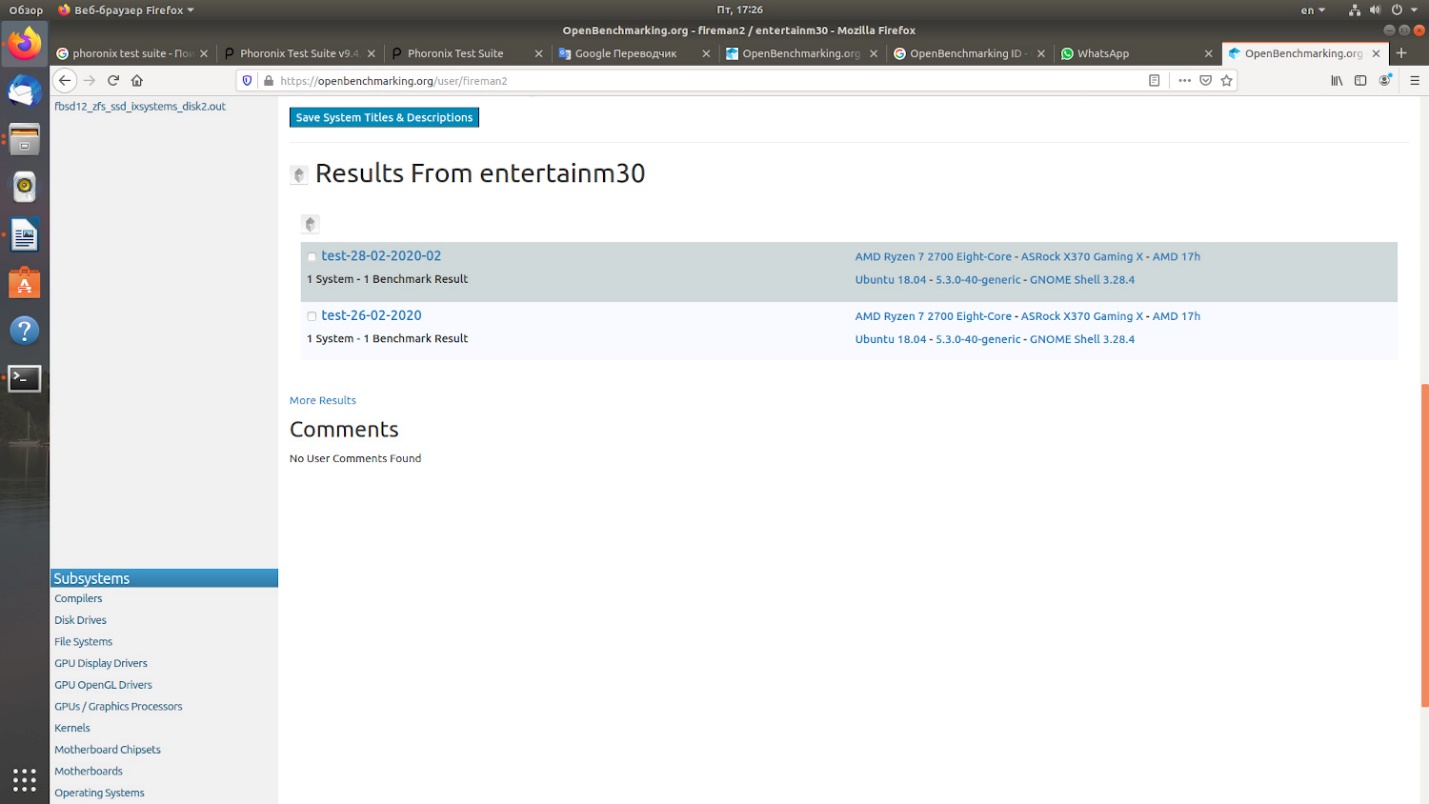Open the Firefox account icon
The width and height of the screenshot is (1429, 804).
1386,80
